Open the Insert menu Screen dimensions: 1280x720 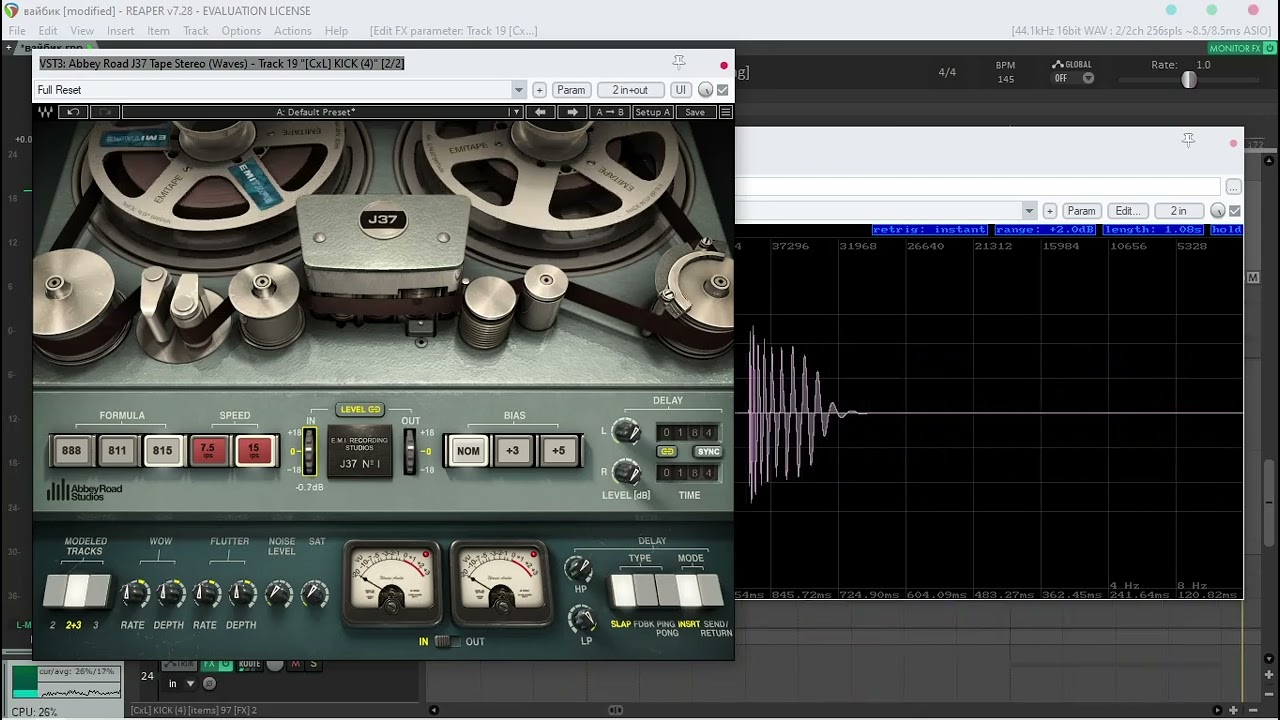coord(120,31)
